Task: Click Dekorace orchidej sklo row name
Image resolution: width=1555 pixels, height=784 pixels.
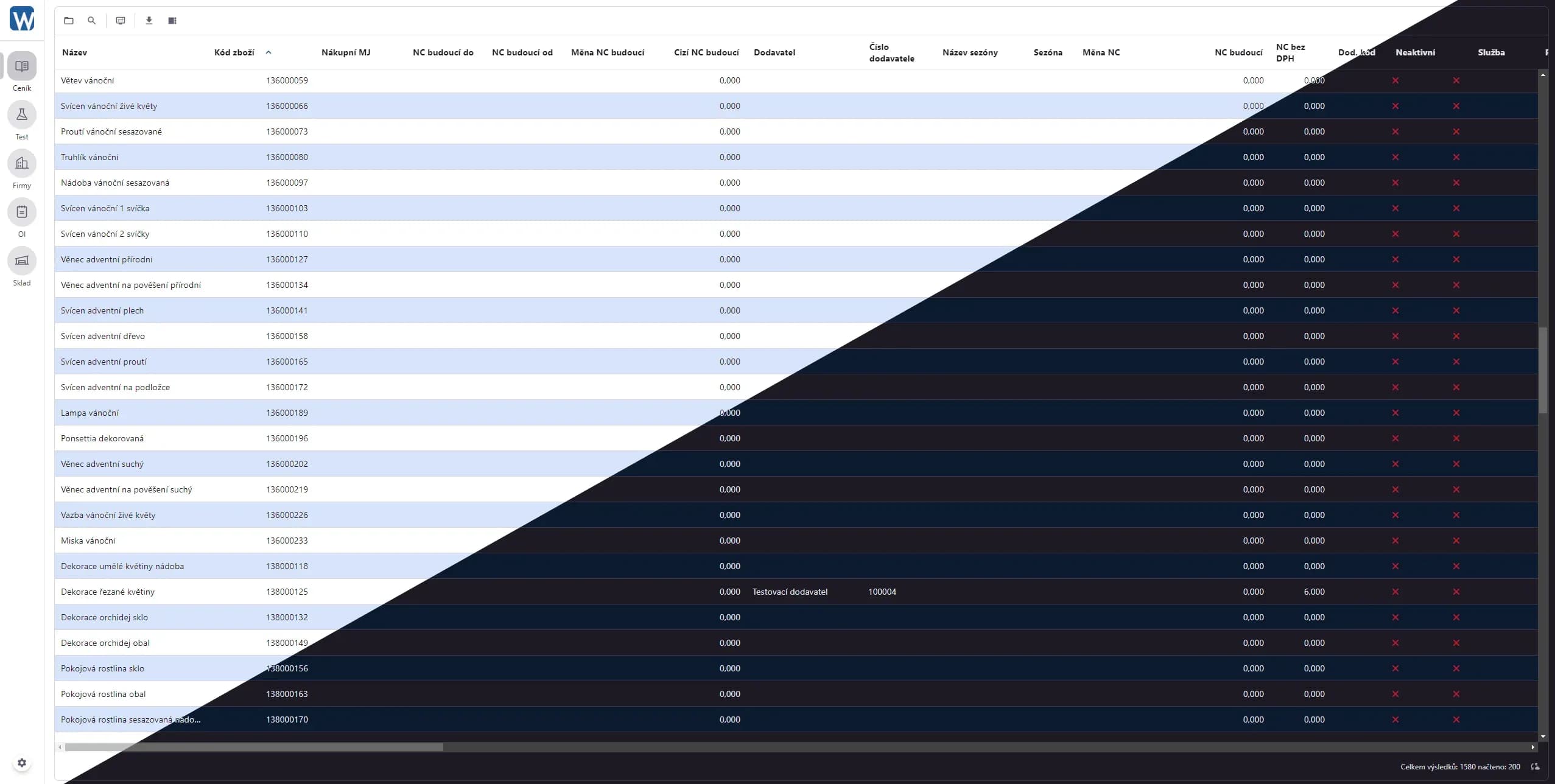Action: point(104,617)
